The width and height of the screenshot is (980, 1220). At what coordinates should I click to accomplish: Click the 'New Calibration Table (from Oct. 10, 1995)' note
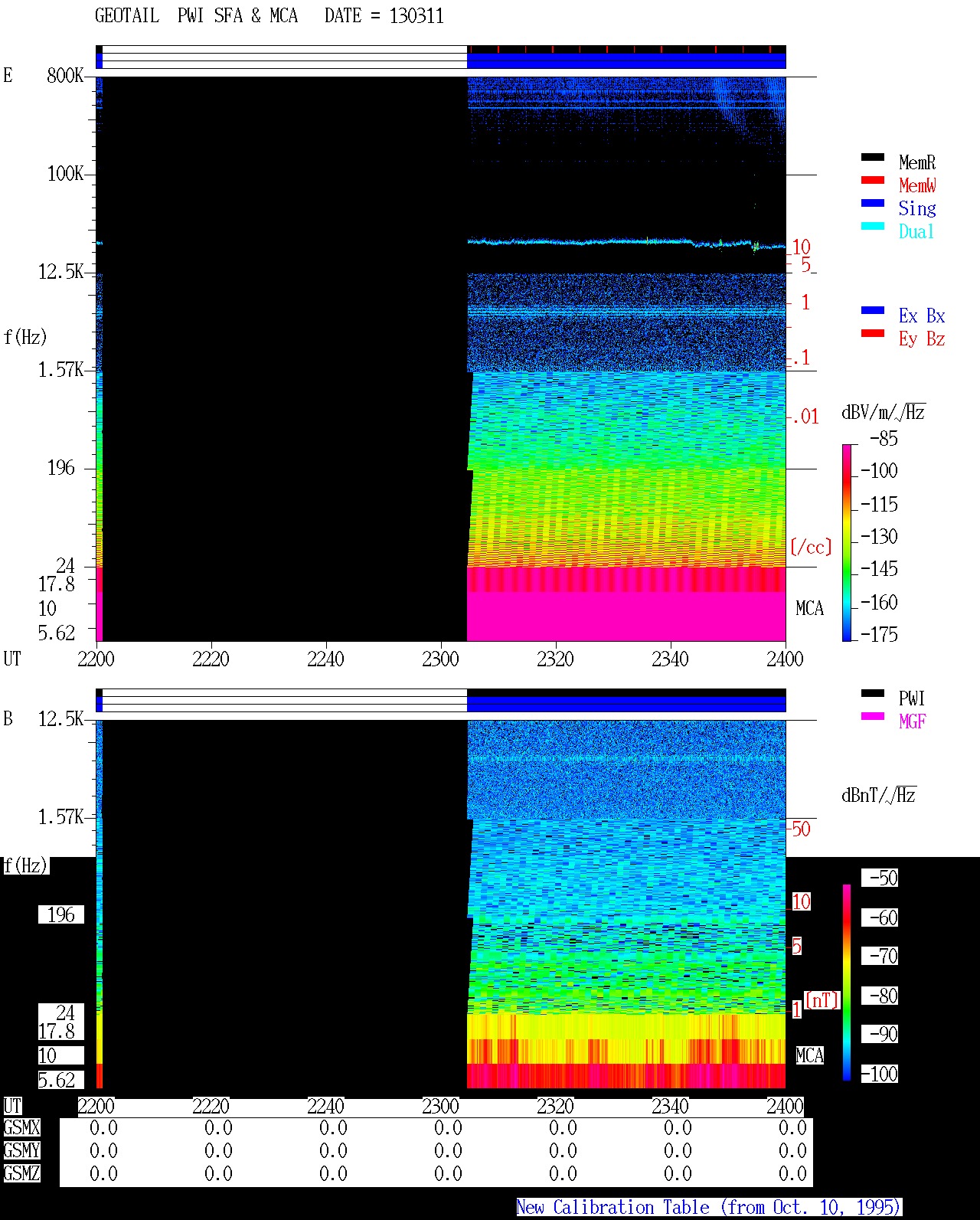[709, 1208]
